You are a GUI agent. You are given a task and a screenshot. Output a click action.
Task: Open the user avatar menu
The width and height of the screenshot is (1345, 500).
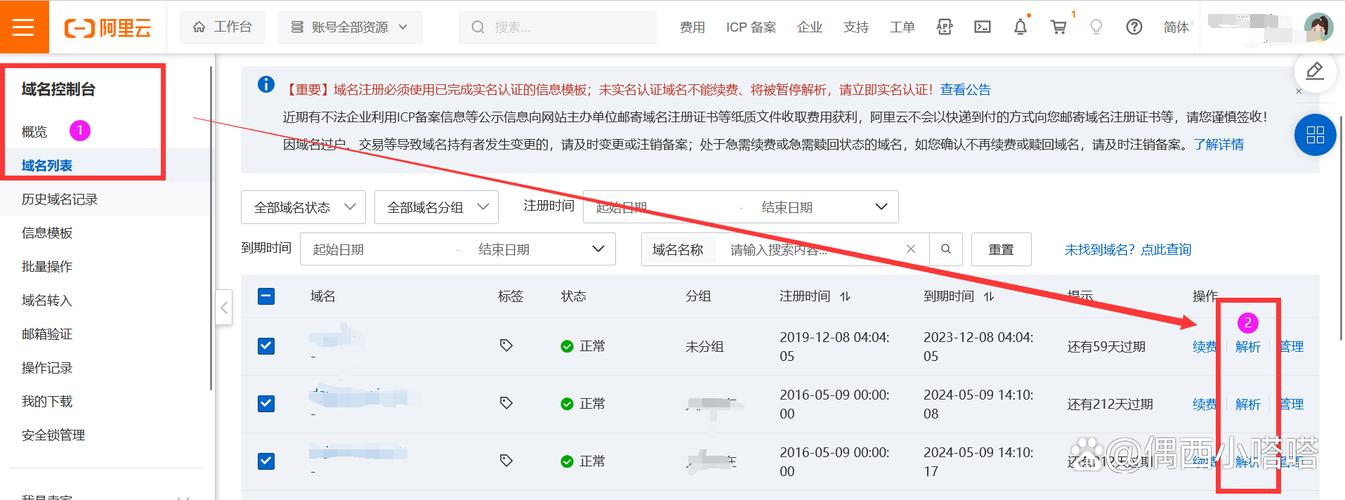click(x=1318, y=27)
